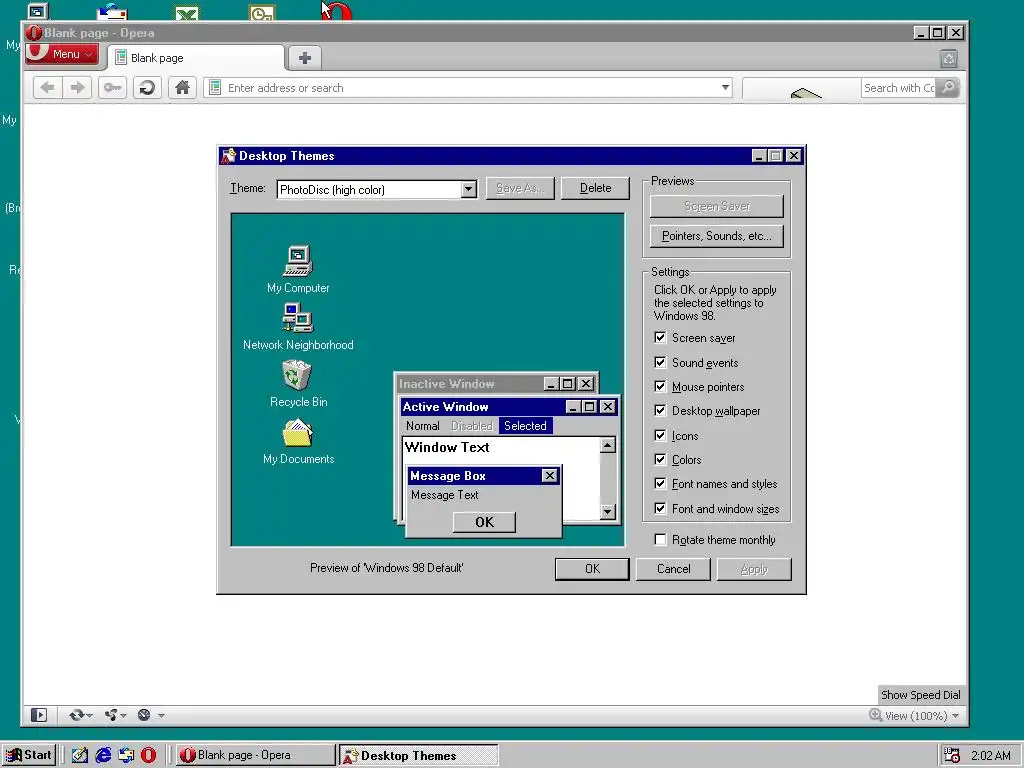Focus the Enter address or search field
The image size is (1024, 768).
click(468, 88)
